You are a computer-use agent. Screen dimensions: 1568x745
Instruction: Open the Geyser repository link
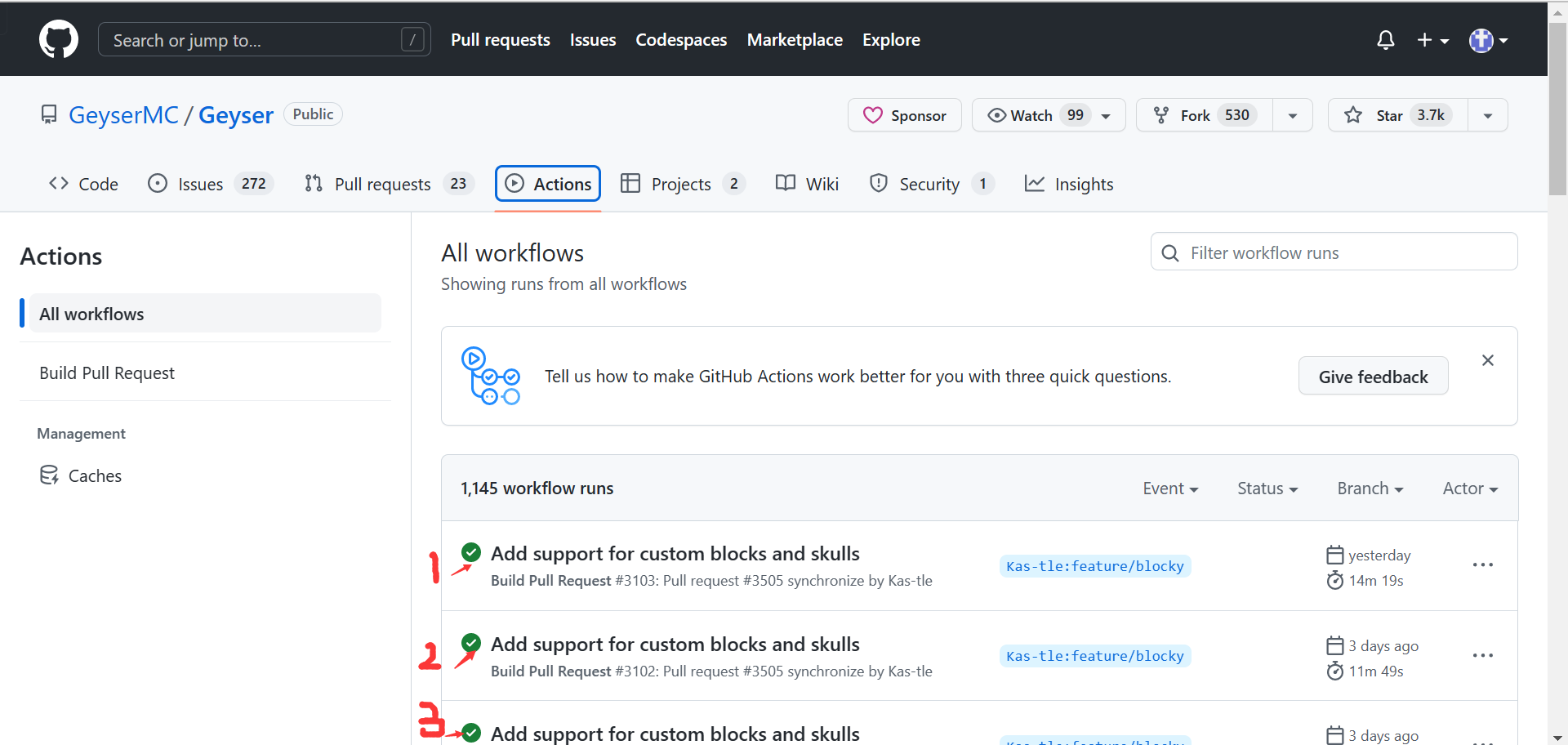tap(236, 115)
